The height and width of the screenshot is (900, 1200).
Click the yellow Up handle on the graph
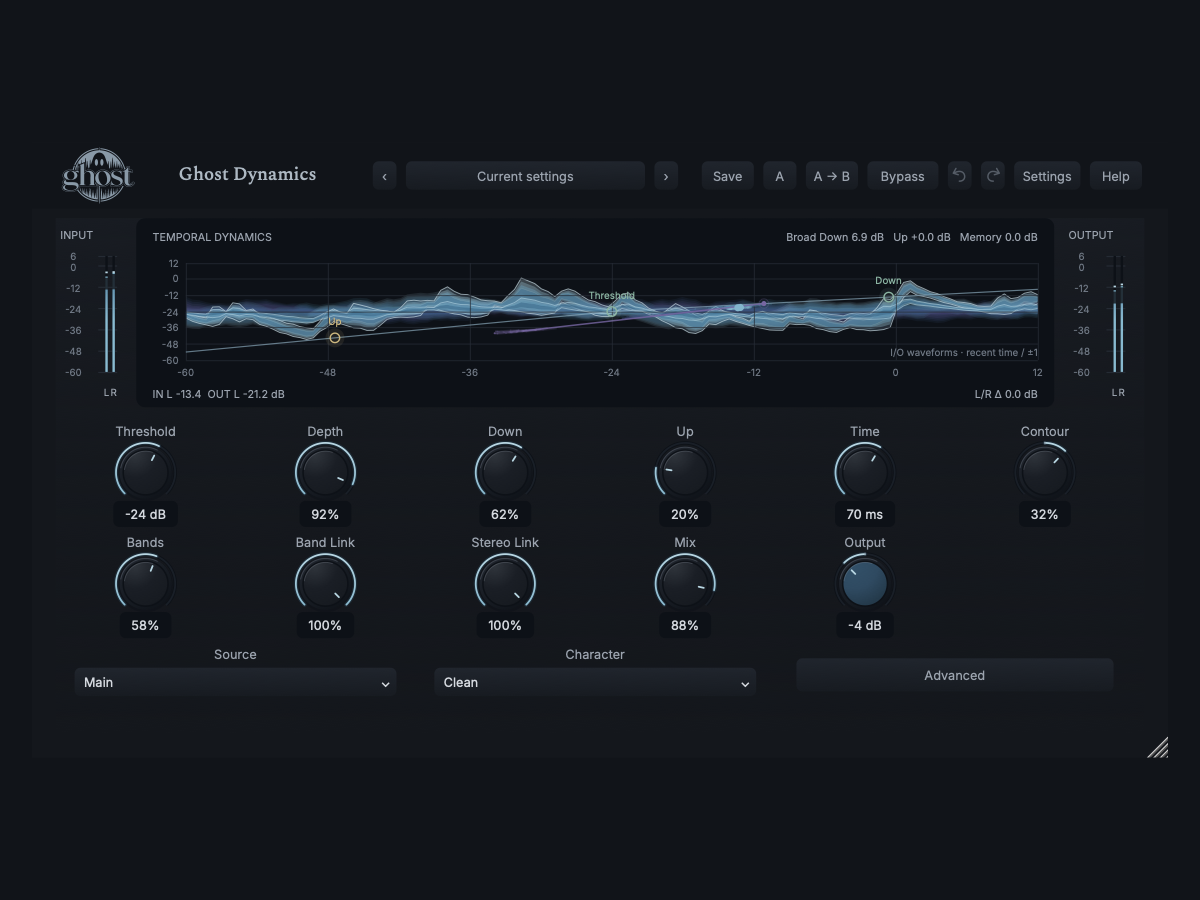pyautogui.click(x=335, y=338)
